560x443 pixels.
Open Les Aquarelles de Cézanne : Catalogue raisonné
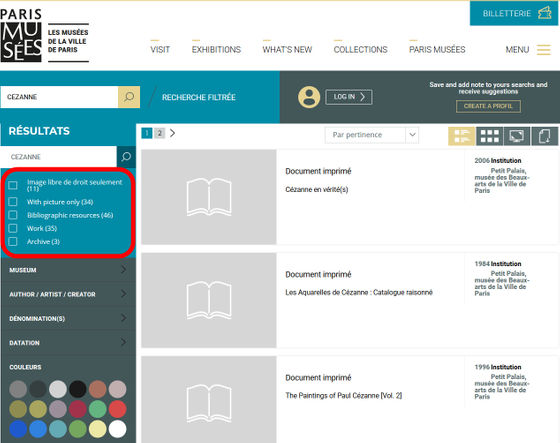tap(359, 292)
